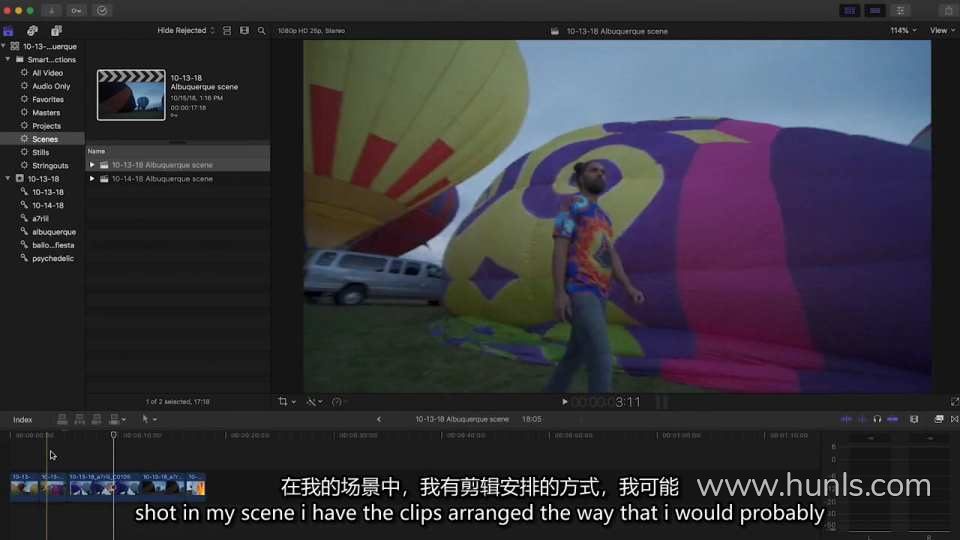Expand the 10-14-18 Albuquerque scene row
The height and width of the screenshot is (540, 960).
pyautogui.click(x=92, y=179)
